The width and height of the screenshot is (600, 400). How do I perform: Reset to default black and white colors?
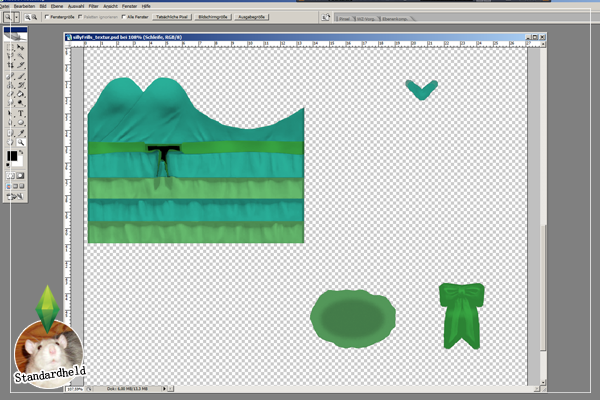[x=8, y=165]
